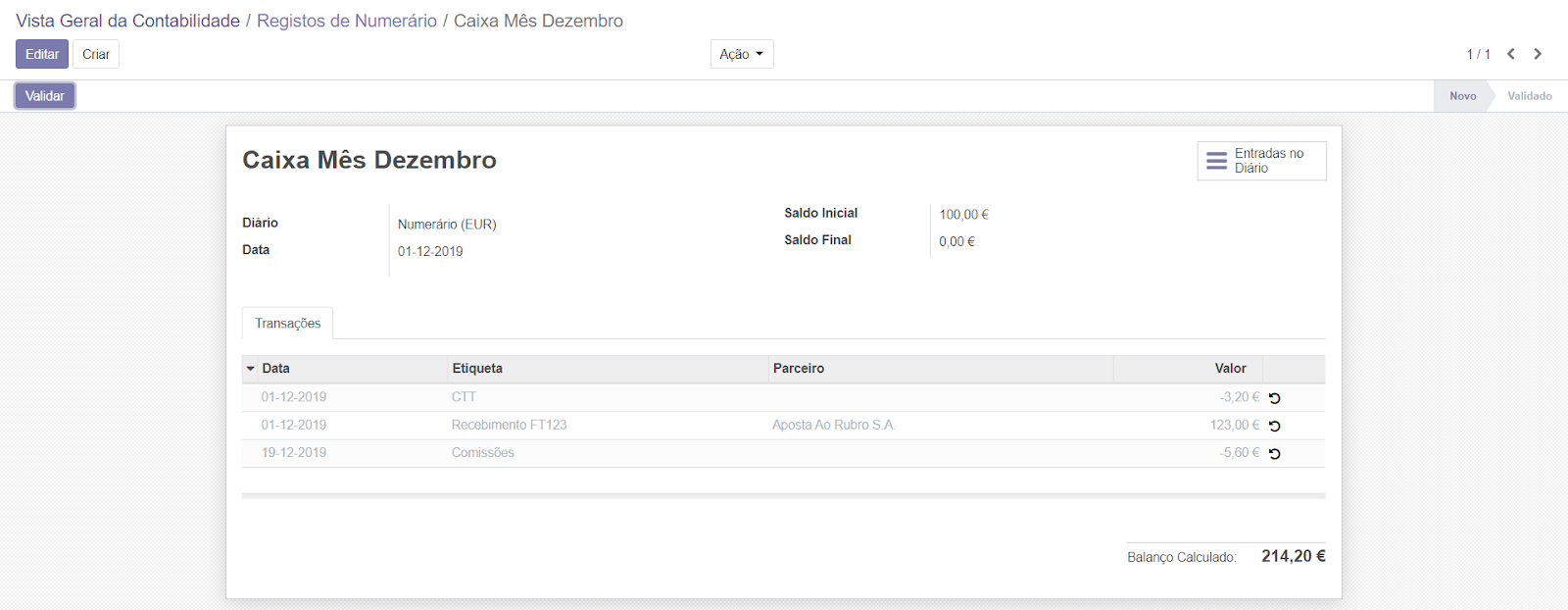Click the Validado status stage

pyautogui.click(x=1529, y=96)
